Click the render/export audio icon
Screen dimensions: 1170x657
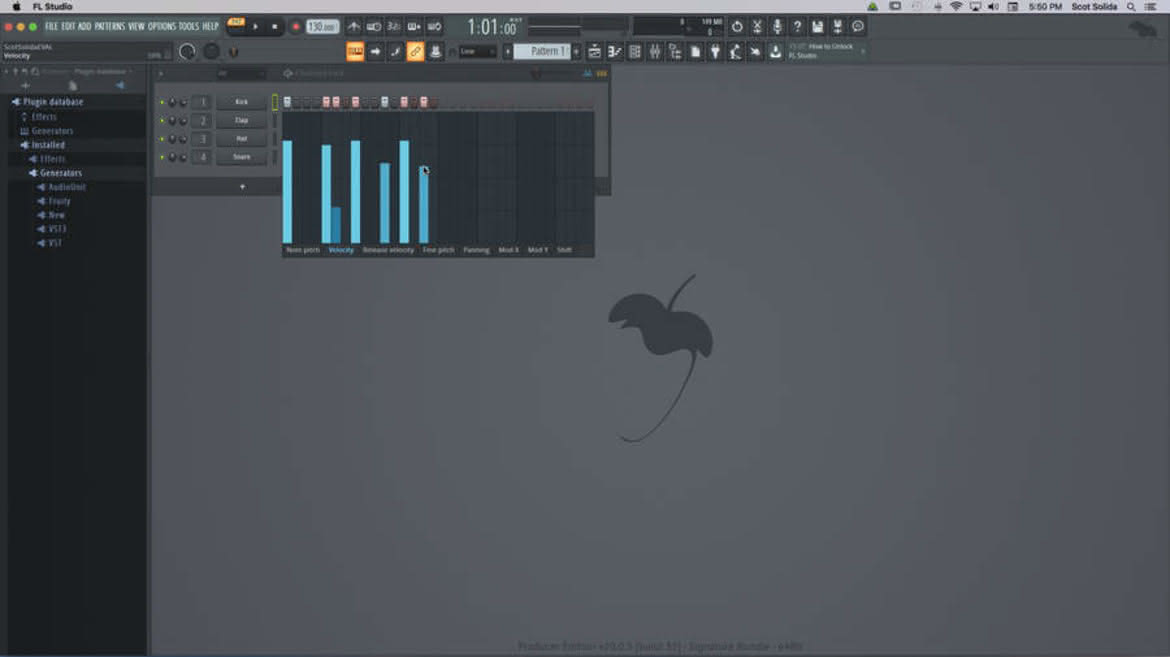(x=838, y=27)
